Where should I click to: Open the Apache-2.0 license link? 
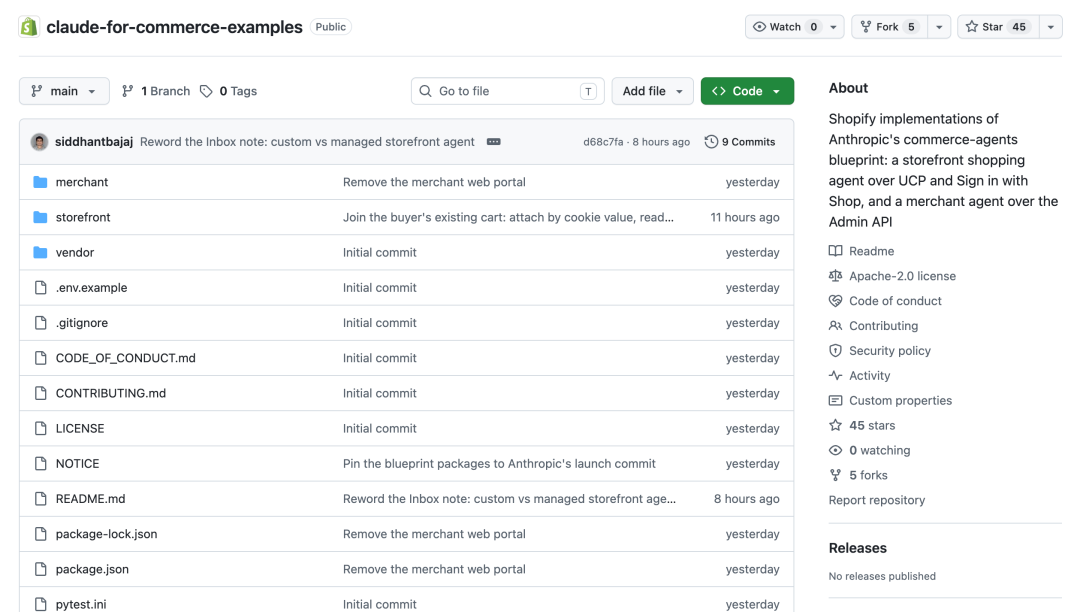[902, 275]
